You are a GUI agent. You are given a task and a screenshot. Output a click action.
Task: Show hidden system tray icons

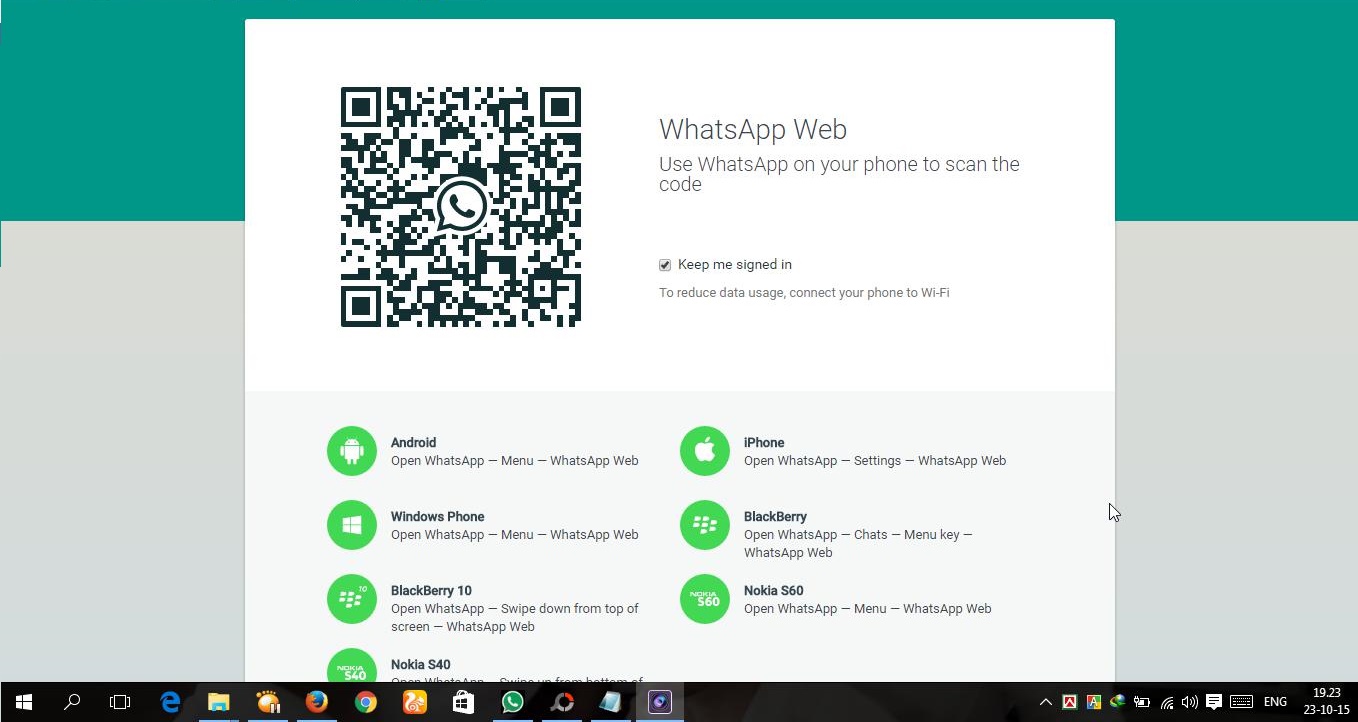click(x=1046, y=702)
